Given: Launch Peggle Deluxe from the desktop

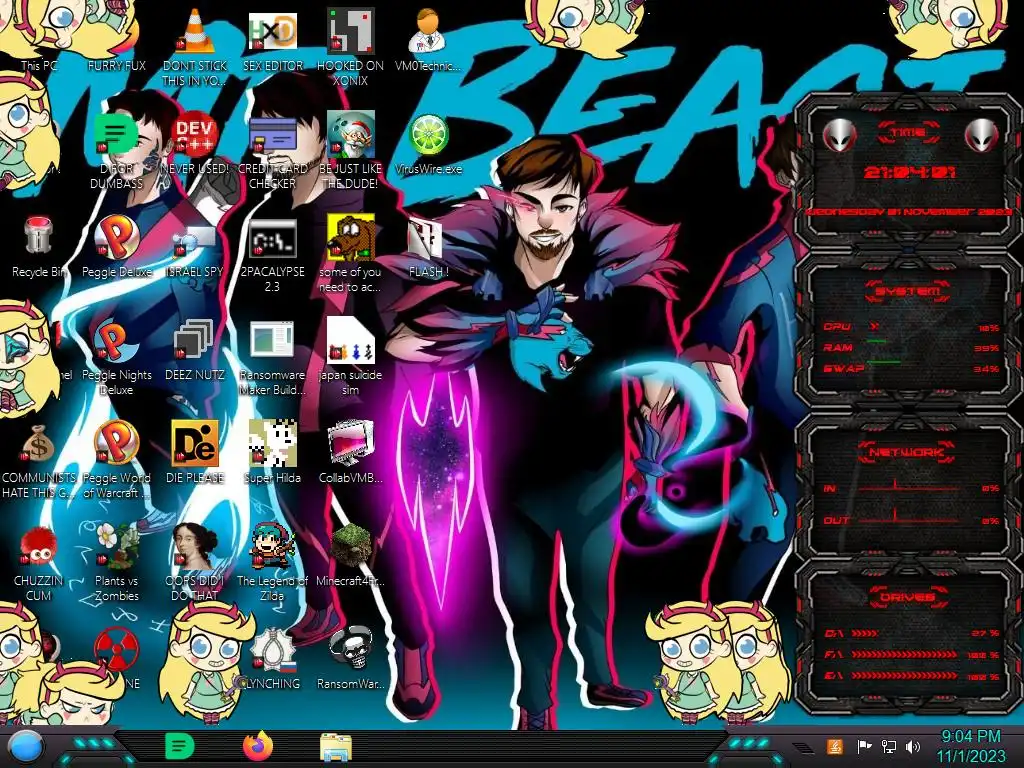Looking at the screenshot, I should (116, 236).
